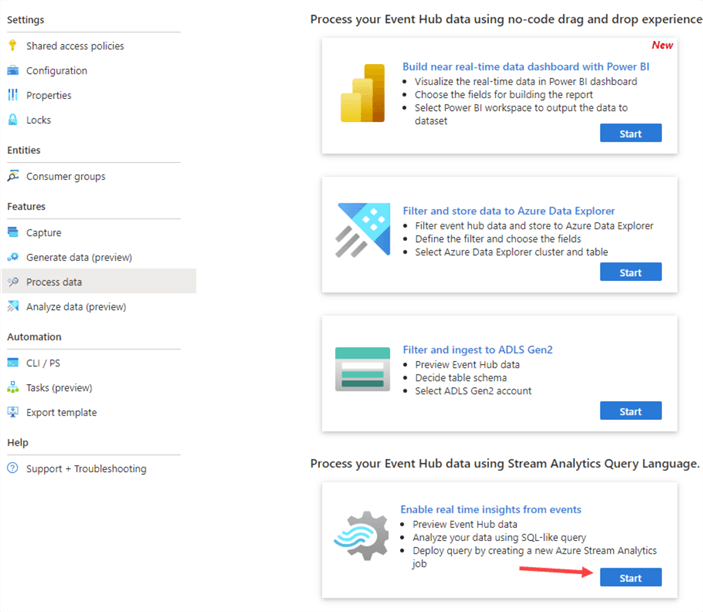Click the Analyze data (preview) icon

coord(13,307)
